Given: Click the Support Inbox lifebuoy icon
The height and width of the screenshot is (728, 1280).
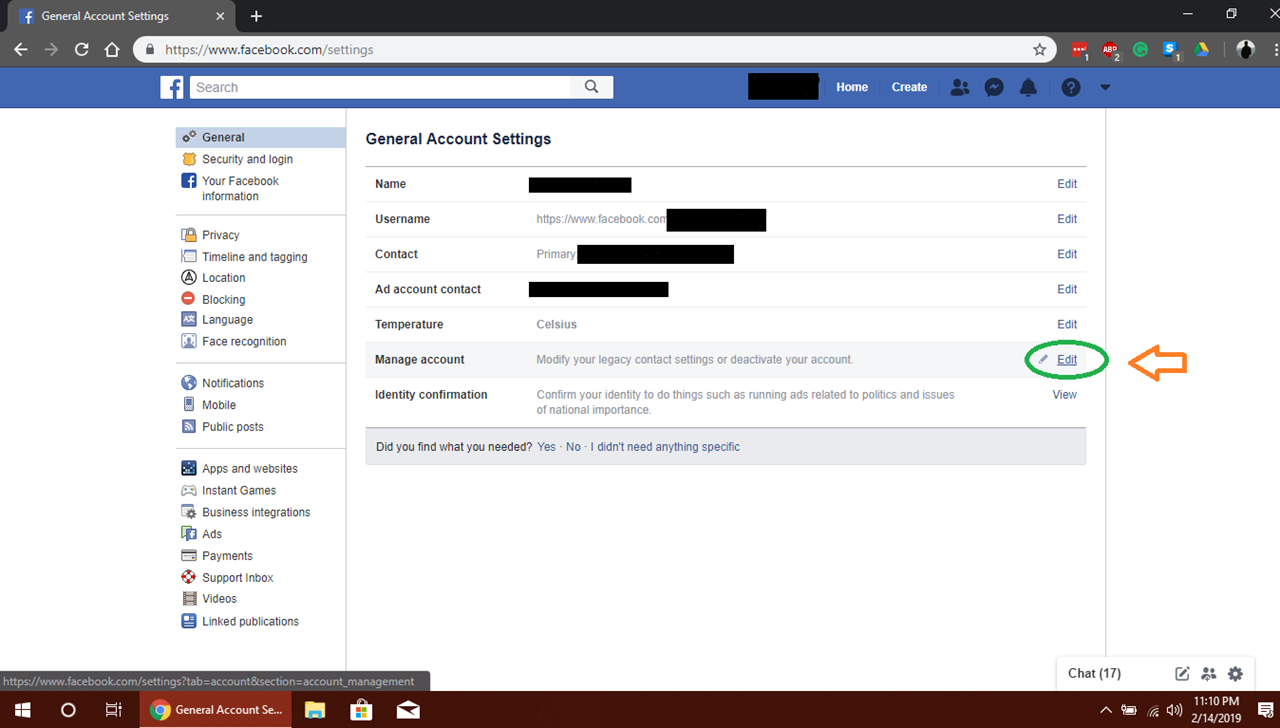Looking at the screenshot, I should [x=189, y=577].
